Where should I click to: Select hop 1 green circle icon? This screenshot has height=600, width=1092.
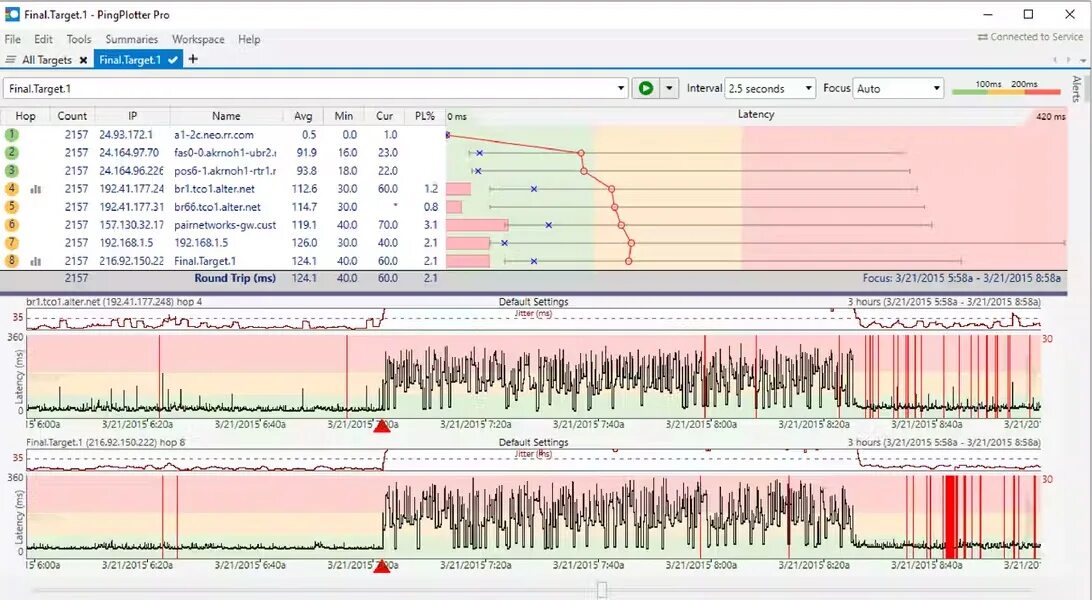(x=11, y=134)
